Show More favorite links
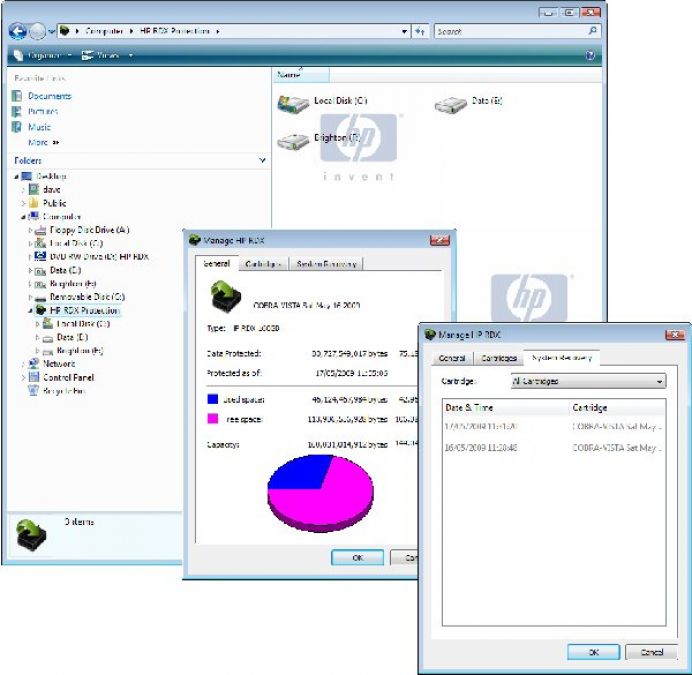 tap(43, 142)
